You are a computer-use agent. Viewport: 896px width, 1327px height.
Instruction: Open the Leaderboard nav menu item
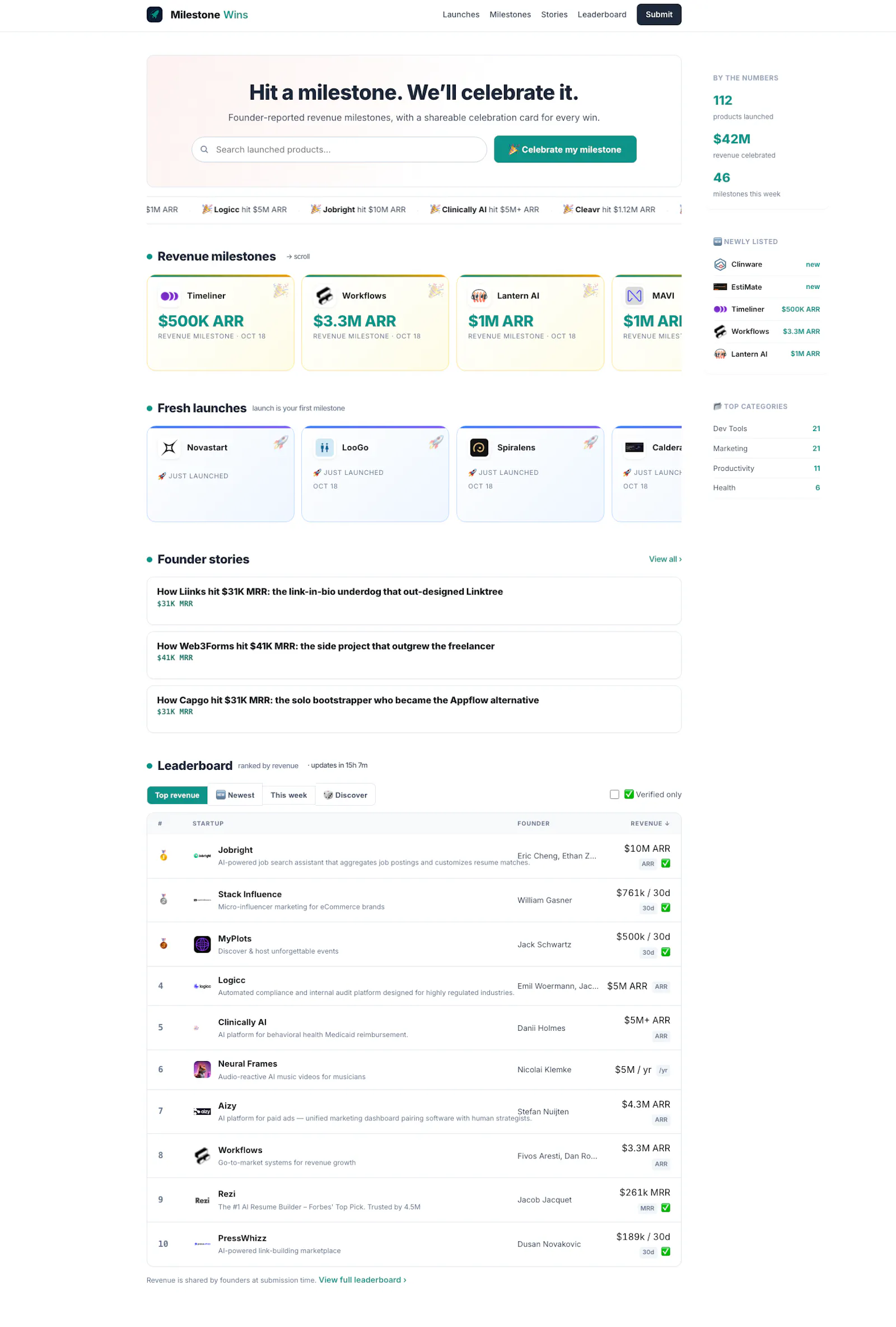click(x=602, y=14)
